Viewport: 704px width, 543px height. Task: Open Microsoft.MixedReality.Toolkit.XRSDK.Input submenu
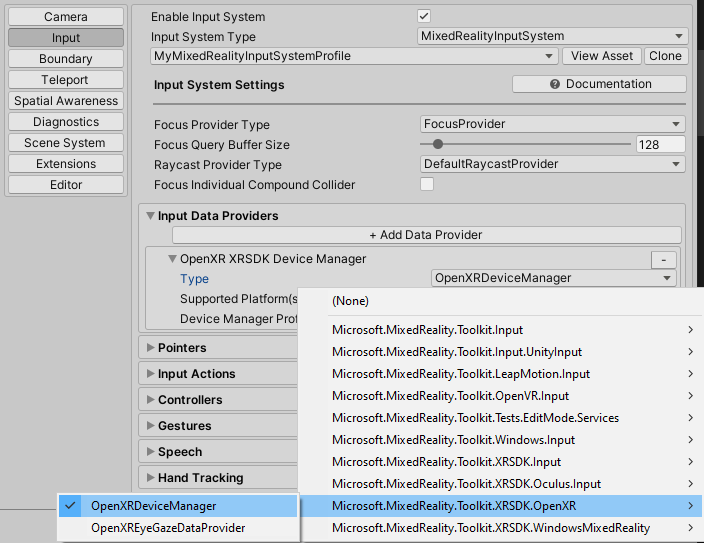(x=501, y=462)
